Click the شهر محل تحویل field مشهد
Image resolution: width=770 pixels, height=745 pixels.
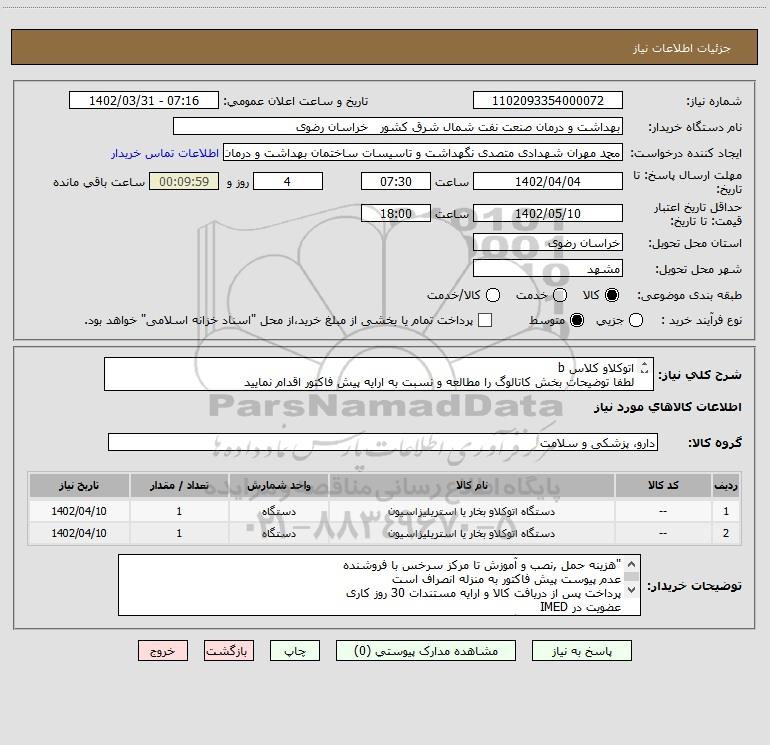tap(548, 269)
